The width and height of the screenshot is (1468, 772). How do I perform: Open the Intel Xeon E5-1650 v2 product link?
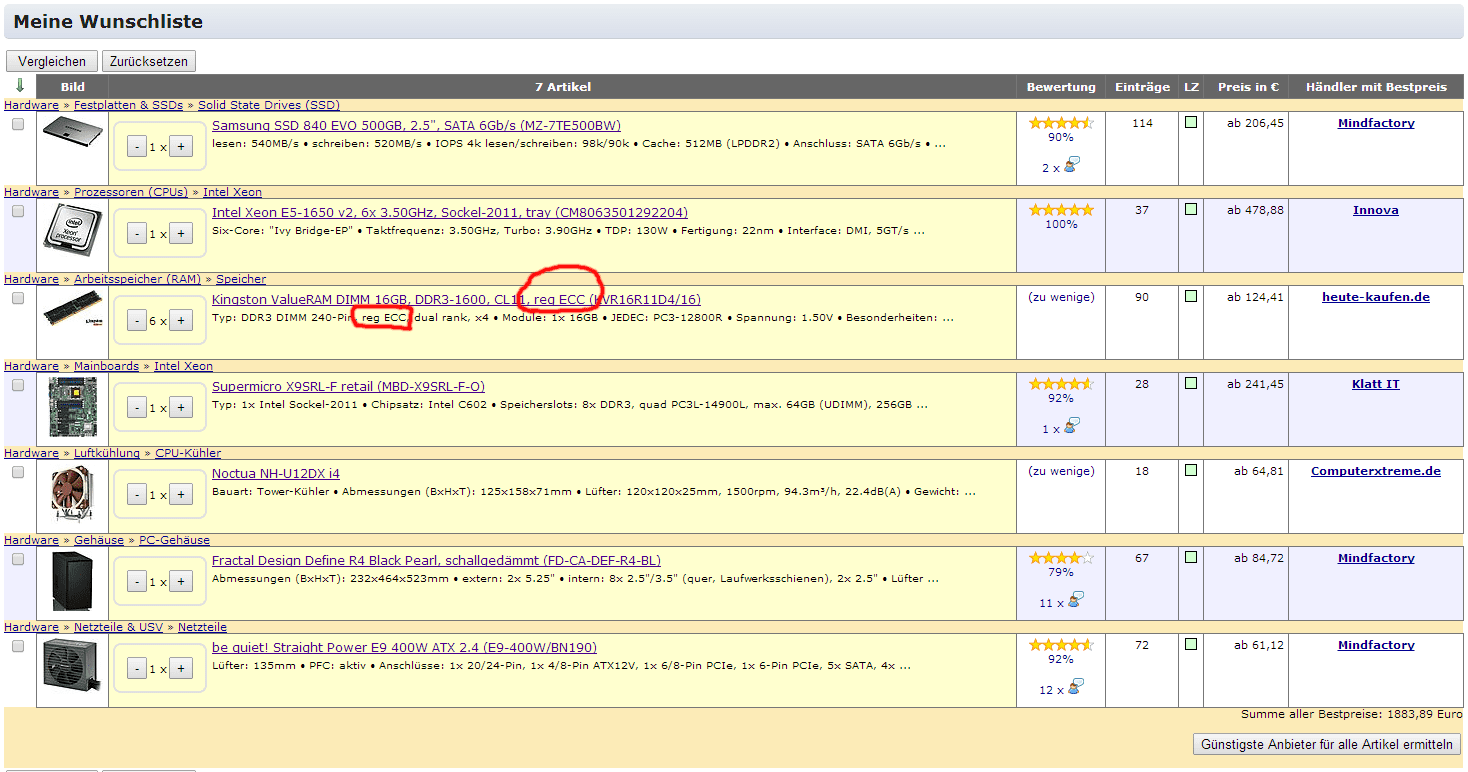click(x=450, y=213)
